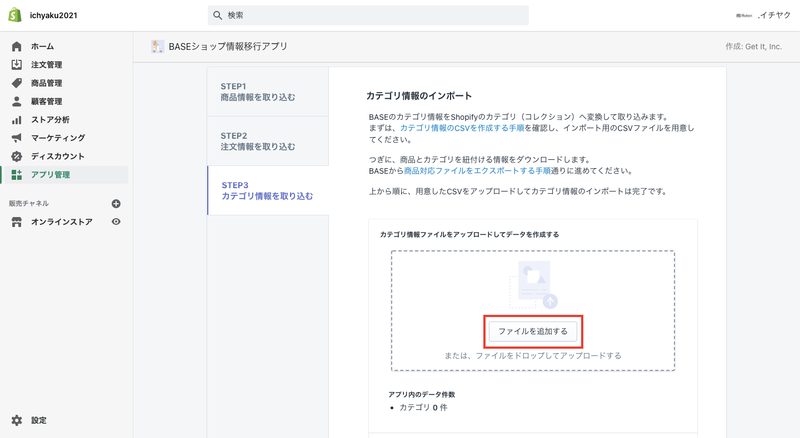Click the アプリ内のデータ件数 label
Image resolution: width=800 pixels, height=438 pixels.
(421, 394)
